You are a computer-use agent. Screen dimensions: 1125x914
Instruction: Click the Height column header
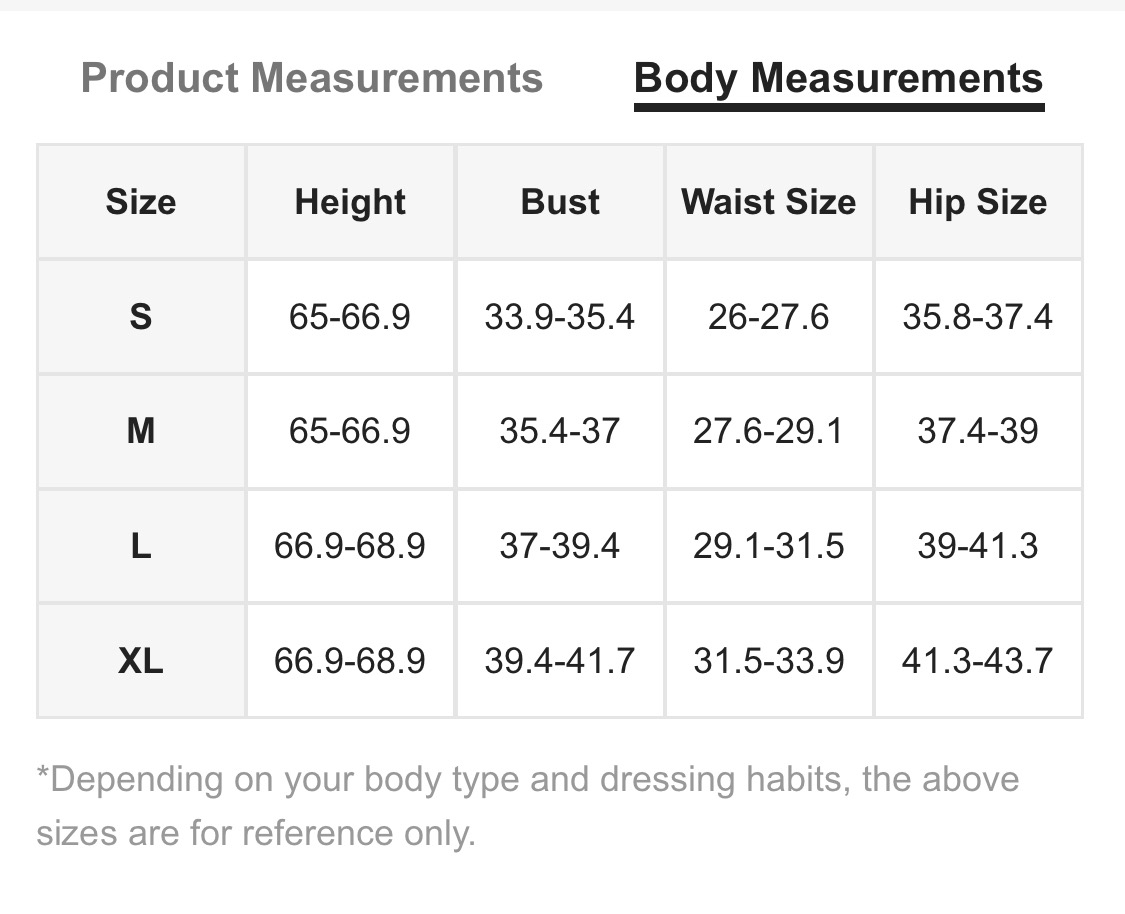pos(350,202)
